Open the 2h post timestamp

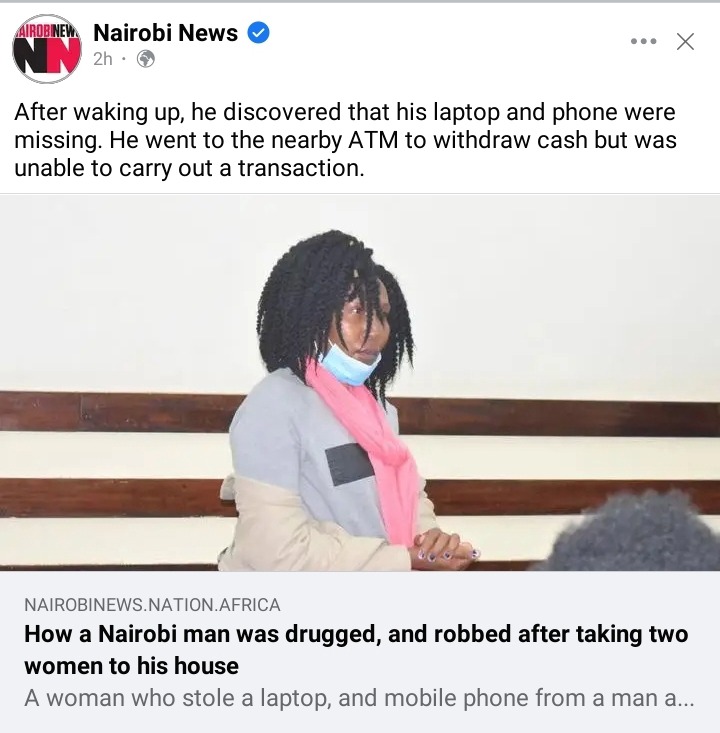103,59
